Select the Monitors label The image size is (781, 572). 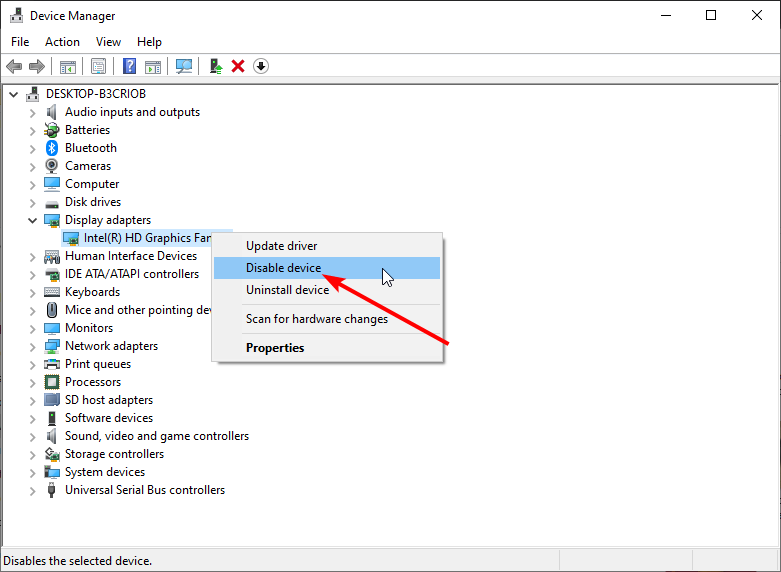click(89, 328)
